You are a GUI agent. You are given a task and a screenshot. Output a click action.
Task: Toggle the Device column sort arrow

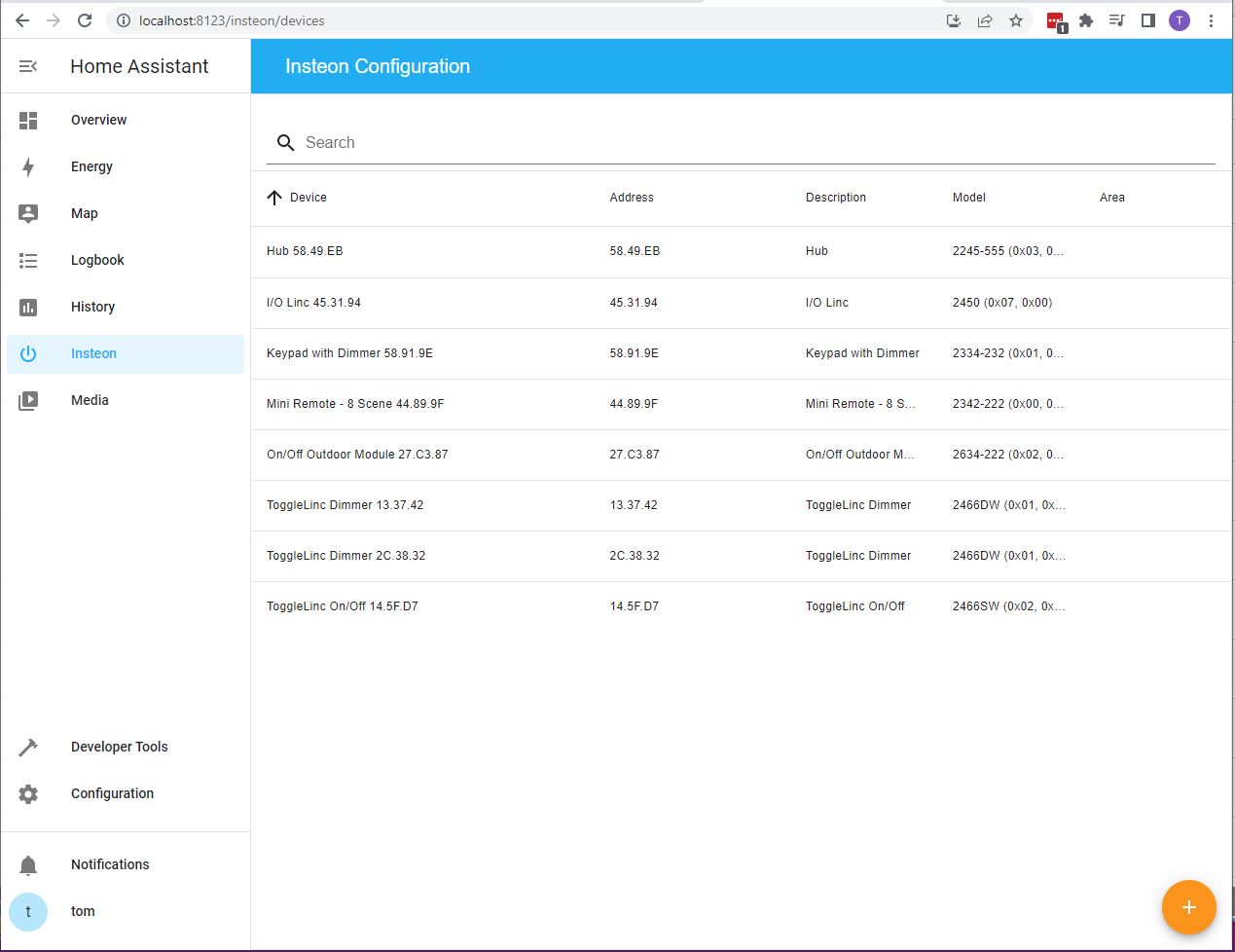point(273,198)
